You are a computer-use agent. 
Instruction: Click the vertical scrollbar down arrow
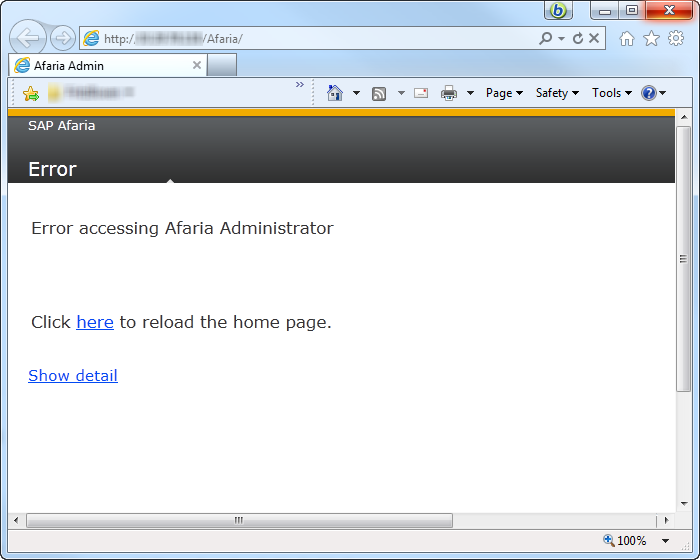(683, 504)
